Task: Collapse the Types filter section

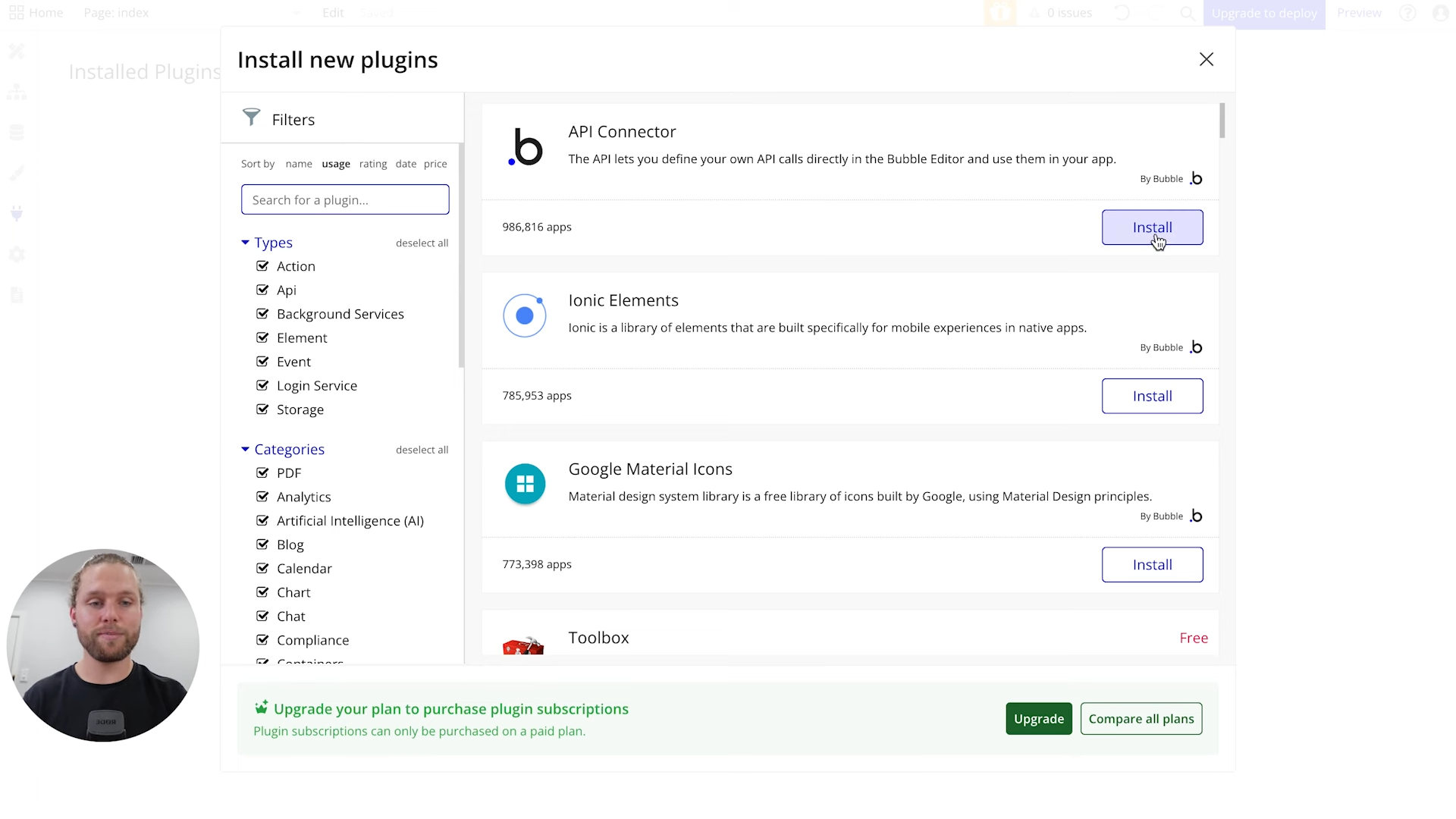Action: (x=244, y=242)
